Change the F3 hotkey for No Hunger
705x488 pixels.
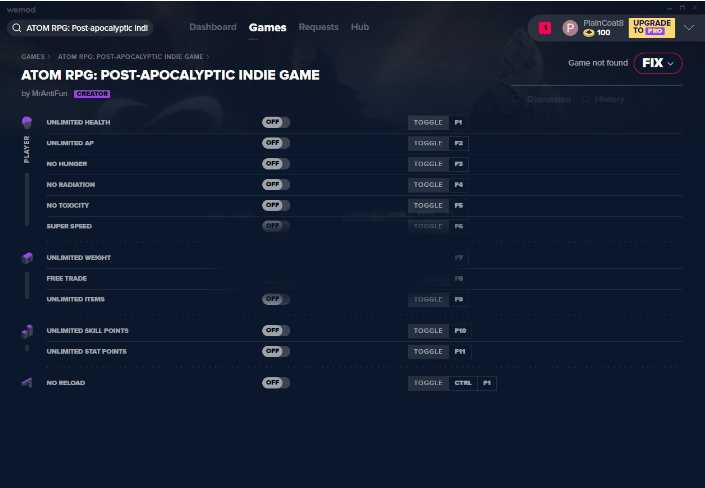coord(459,164)
